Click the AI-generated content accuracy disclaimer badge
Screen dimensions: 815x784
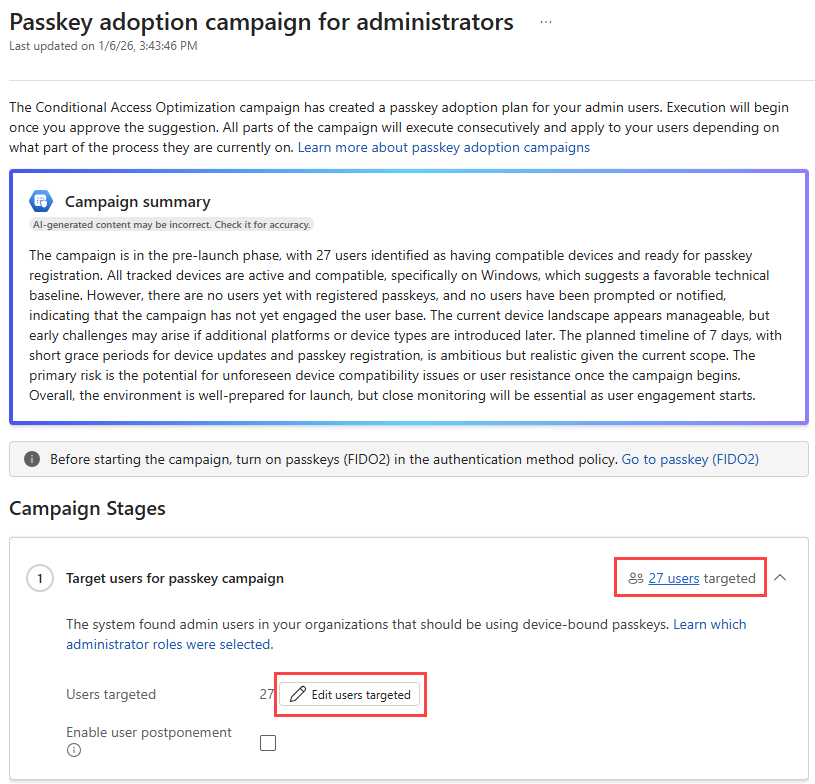point(168,224)
